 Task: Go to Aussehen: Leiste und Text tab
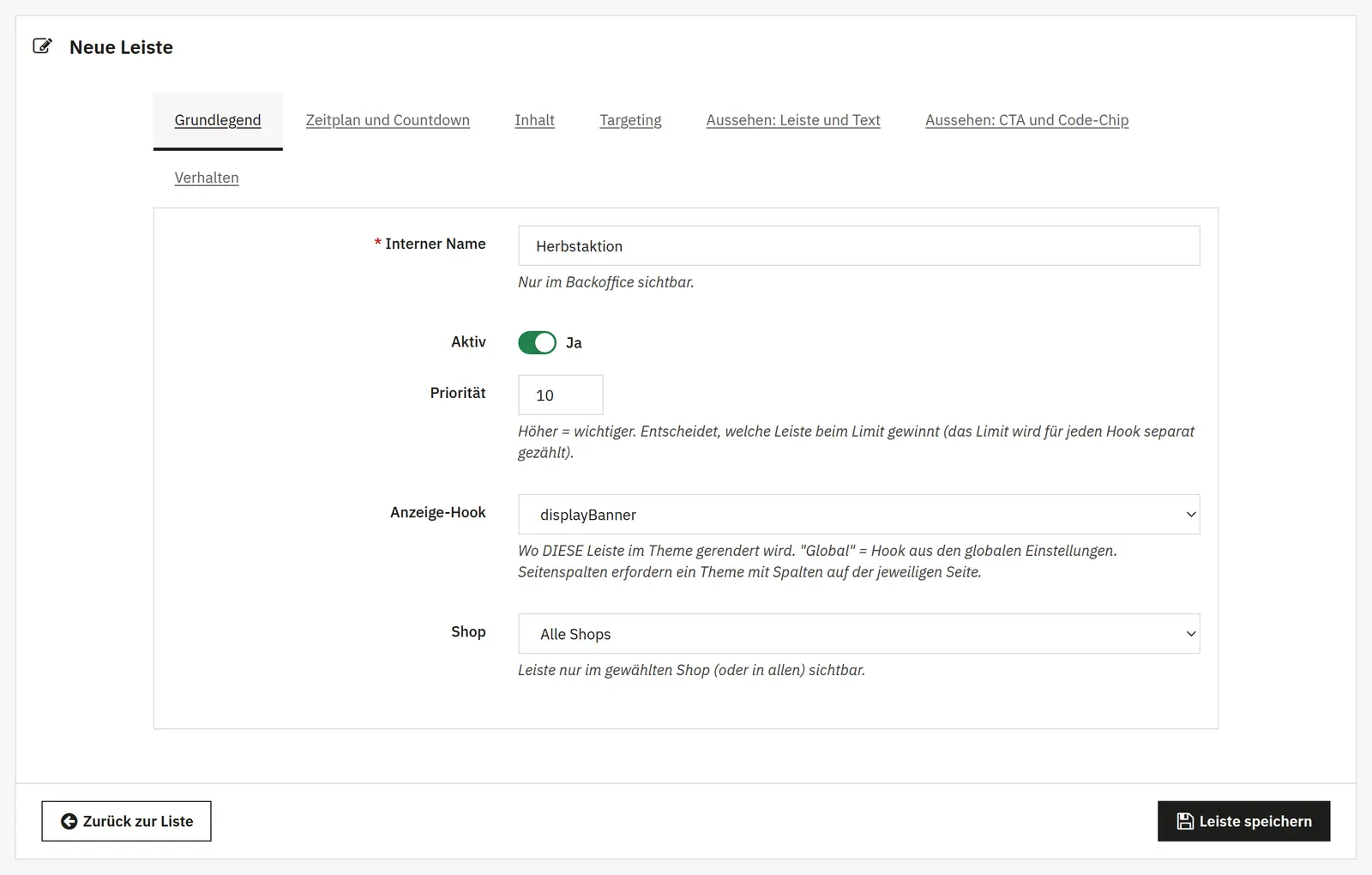click(x=793, y=121)
